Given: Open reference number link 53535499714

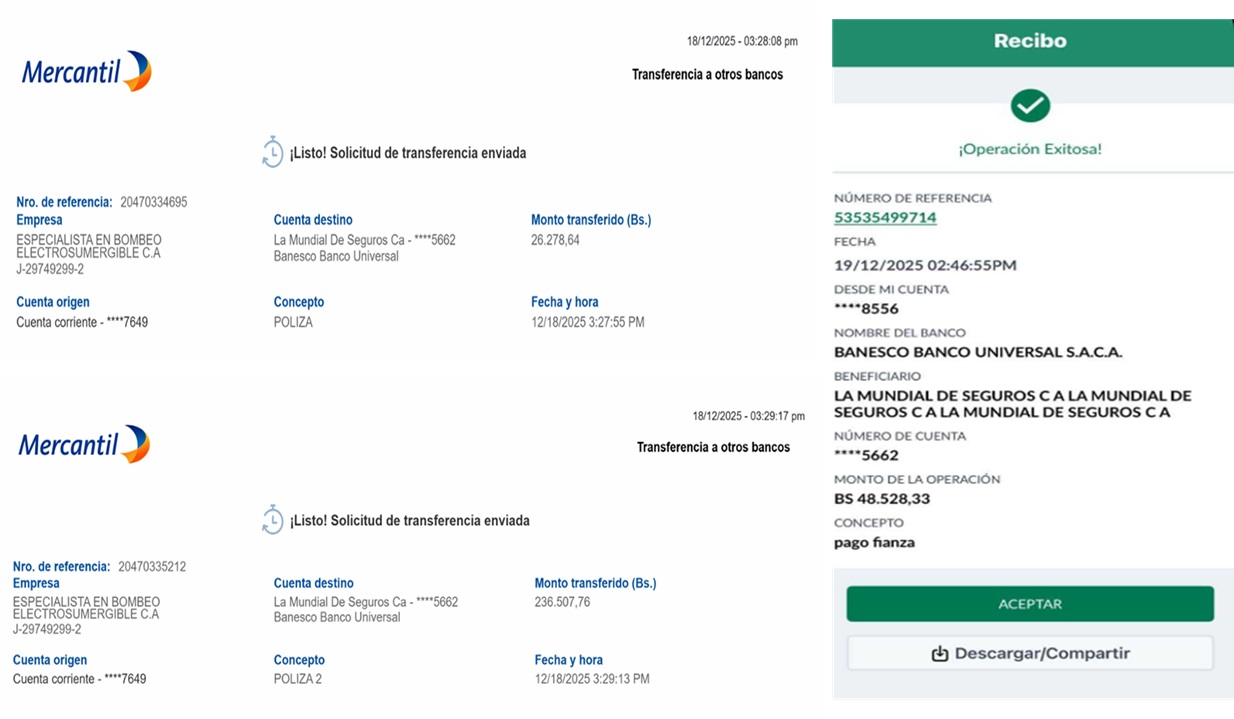Looking at the screenshot, I should tap(885, 217).
